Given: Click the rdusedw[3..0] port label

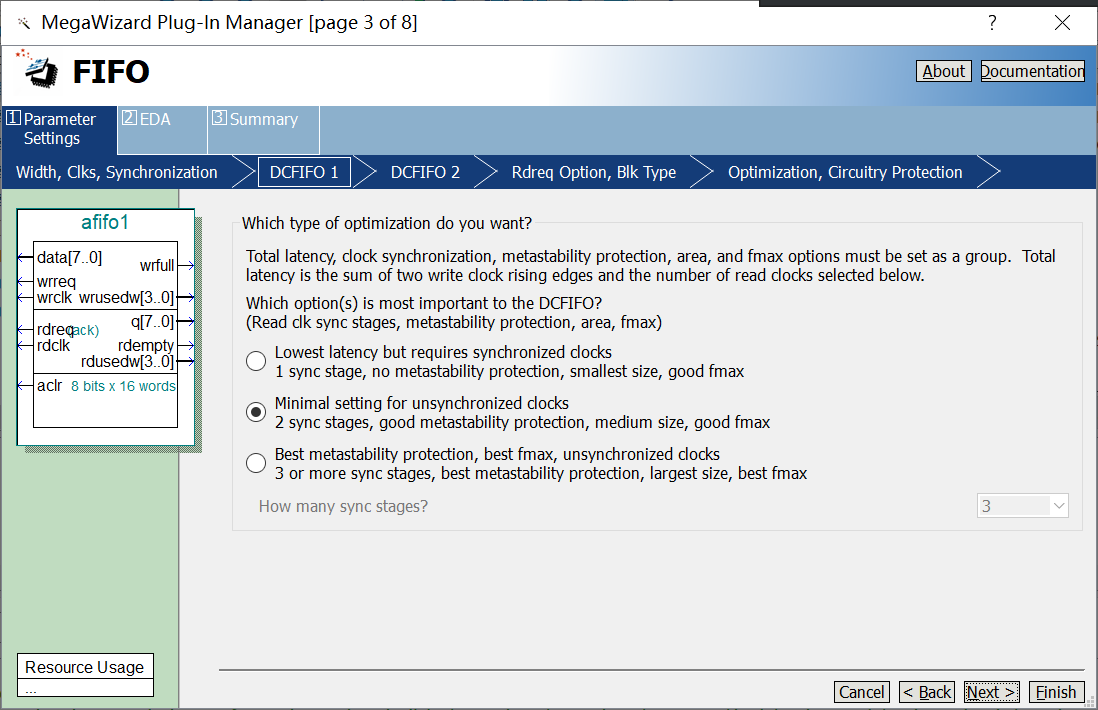Looking at the screenshot, I should point(127,361).
